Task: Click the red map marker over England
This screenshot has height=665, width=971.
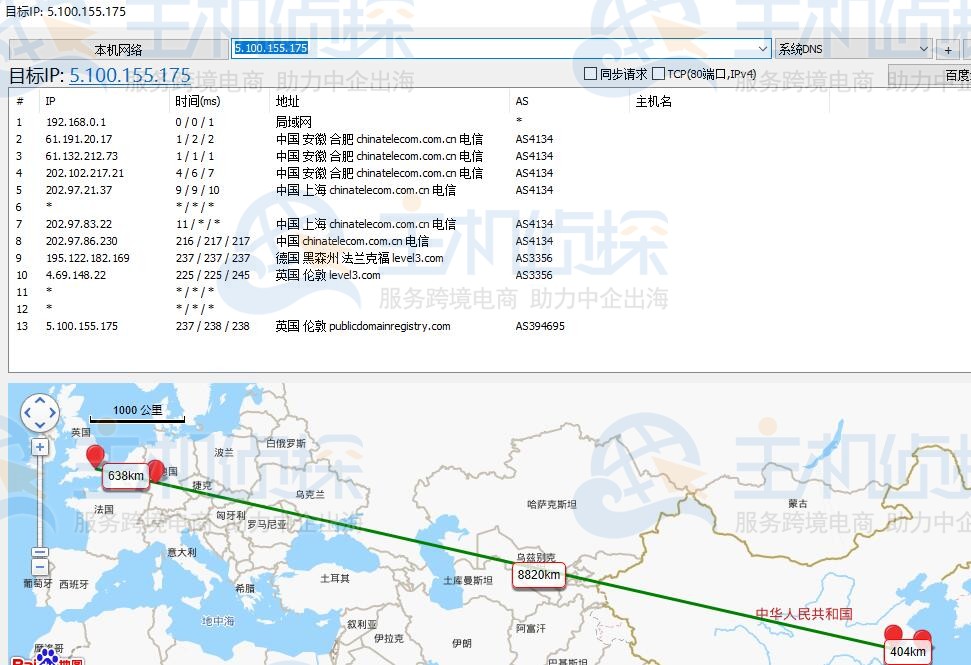Action: 95,457
